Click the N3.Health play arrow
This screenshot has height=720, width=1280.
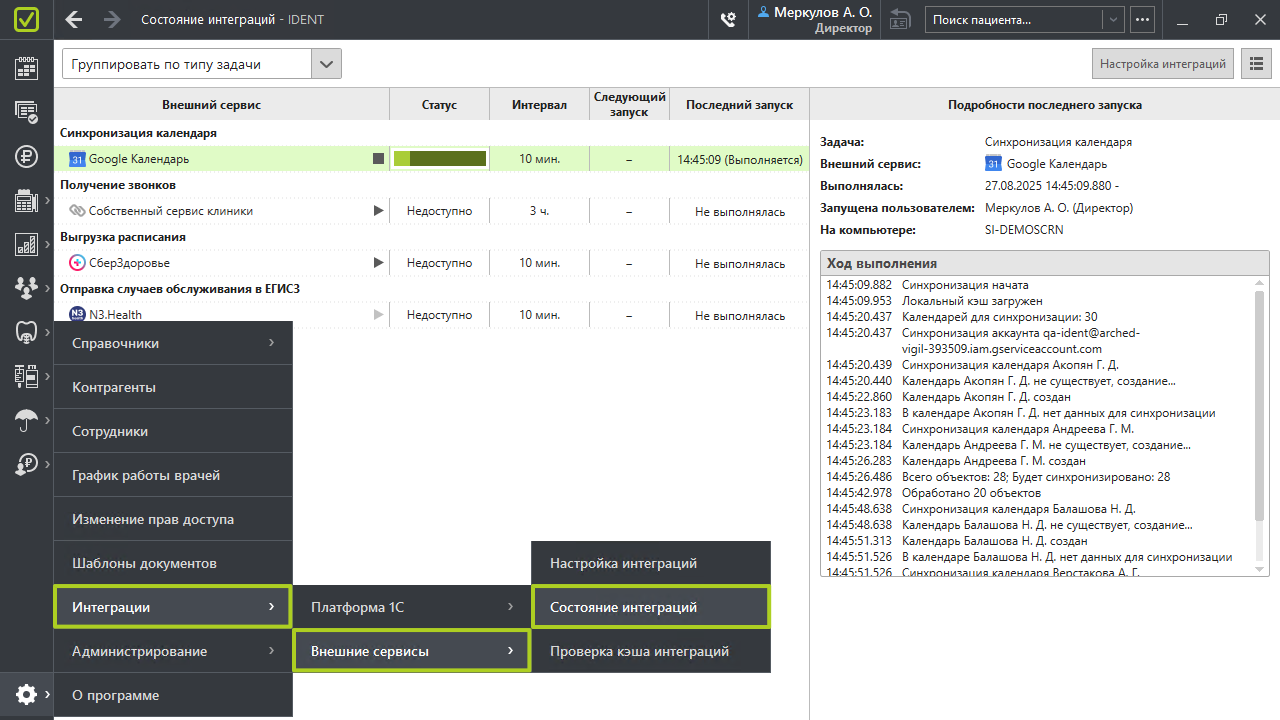coord(378,314)
